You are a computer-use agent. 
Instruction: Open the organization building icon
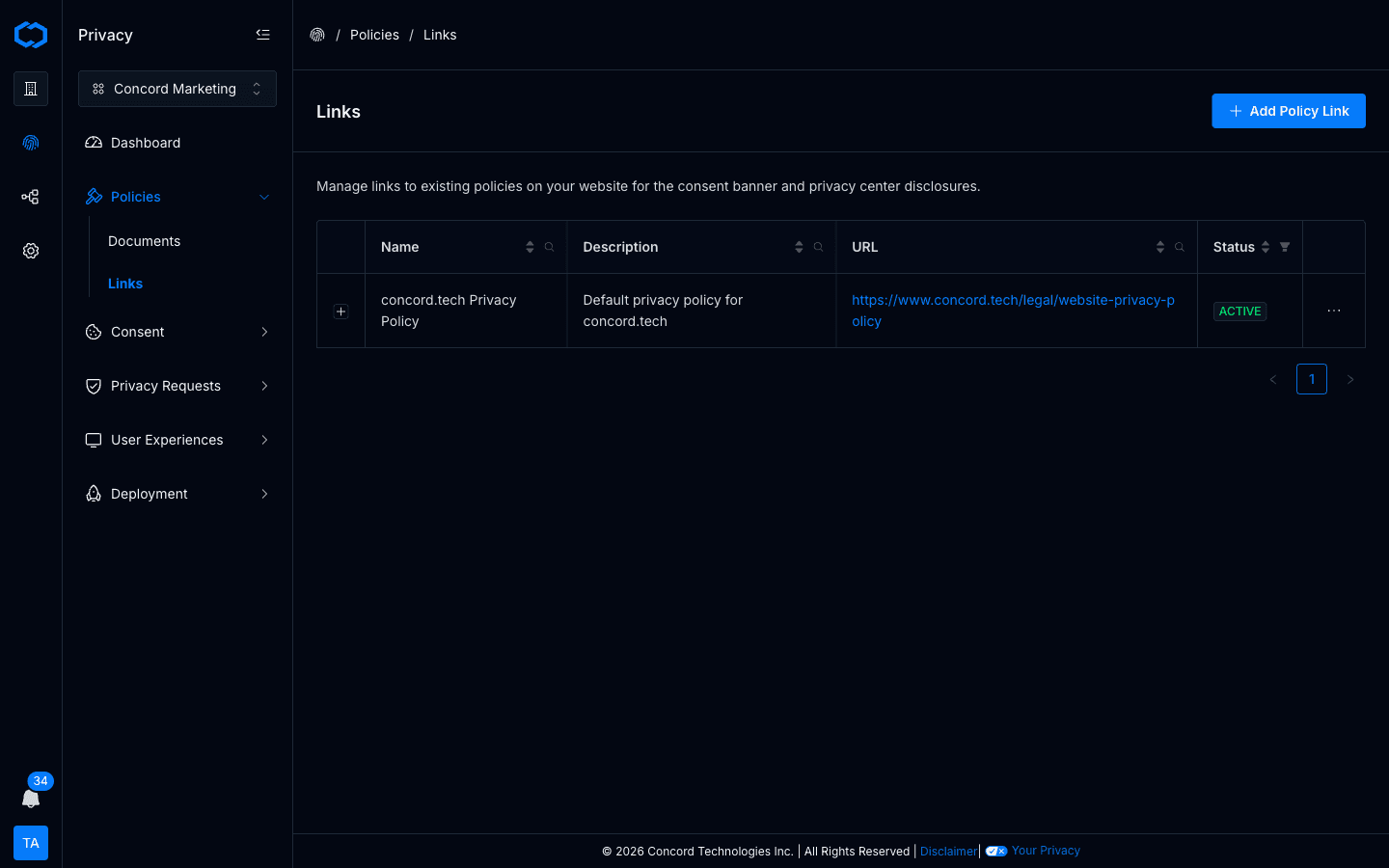pyautogui.click(x=31, y=89)
